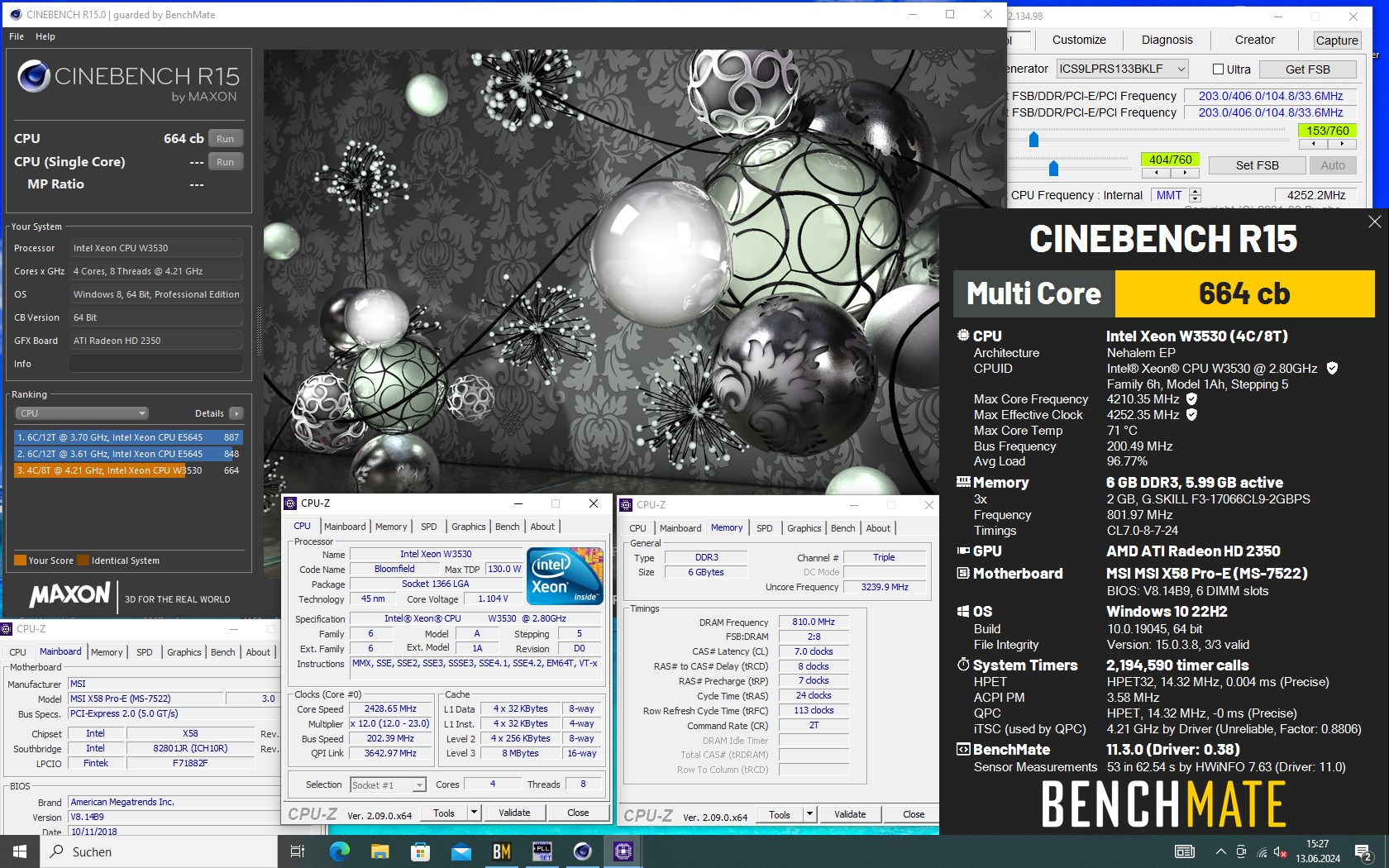Open Bench tab in CPU-Z CPU window
Image resolution: width=1389 pixels, height=868 pixels.
(508, 527)
